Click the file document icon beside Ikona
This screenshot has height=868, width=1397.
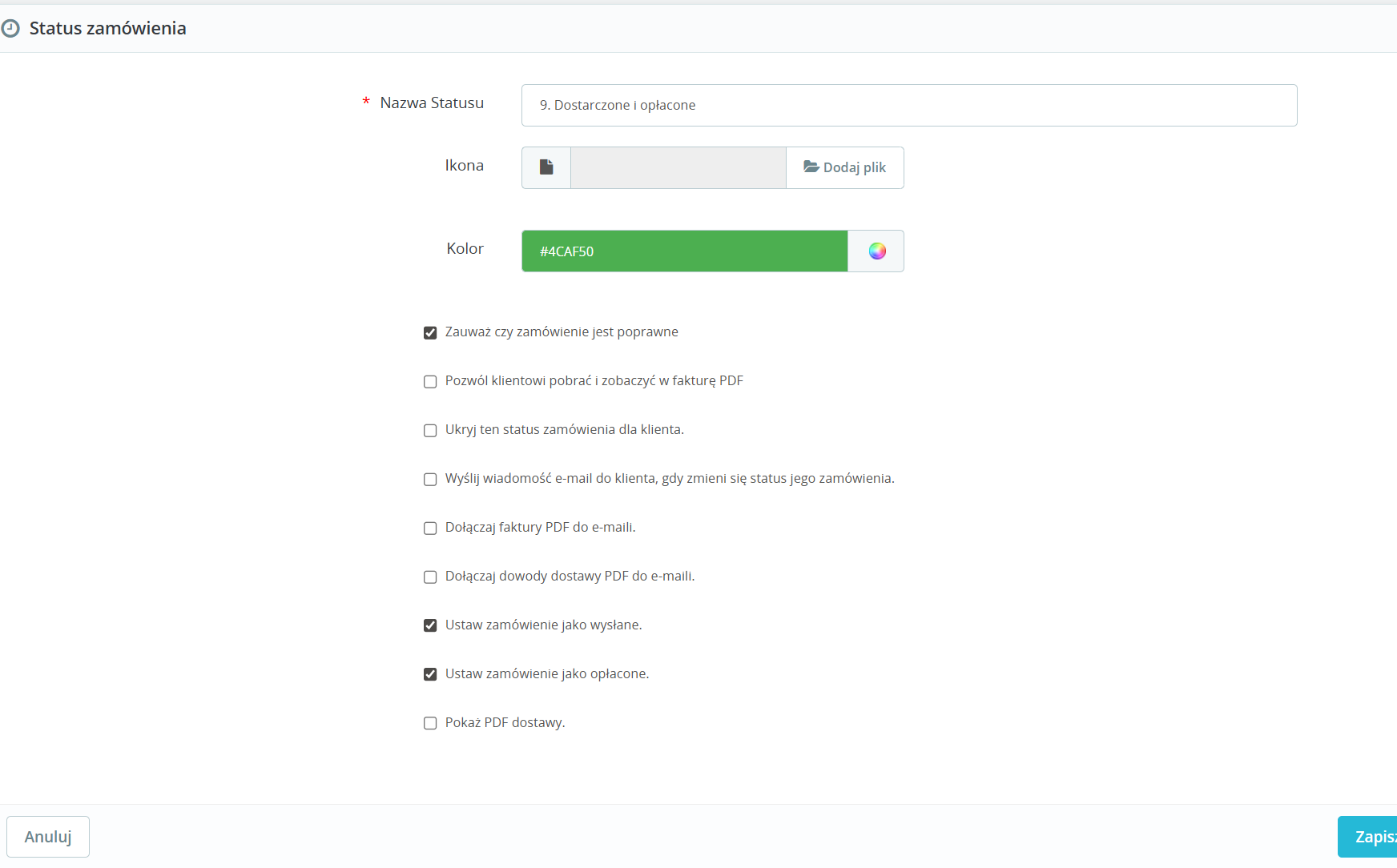pos(546,167)
